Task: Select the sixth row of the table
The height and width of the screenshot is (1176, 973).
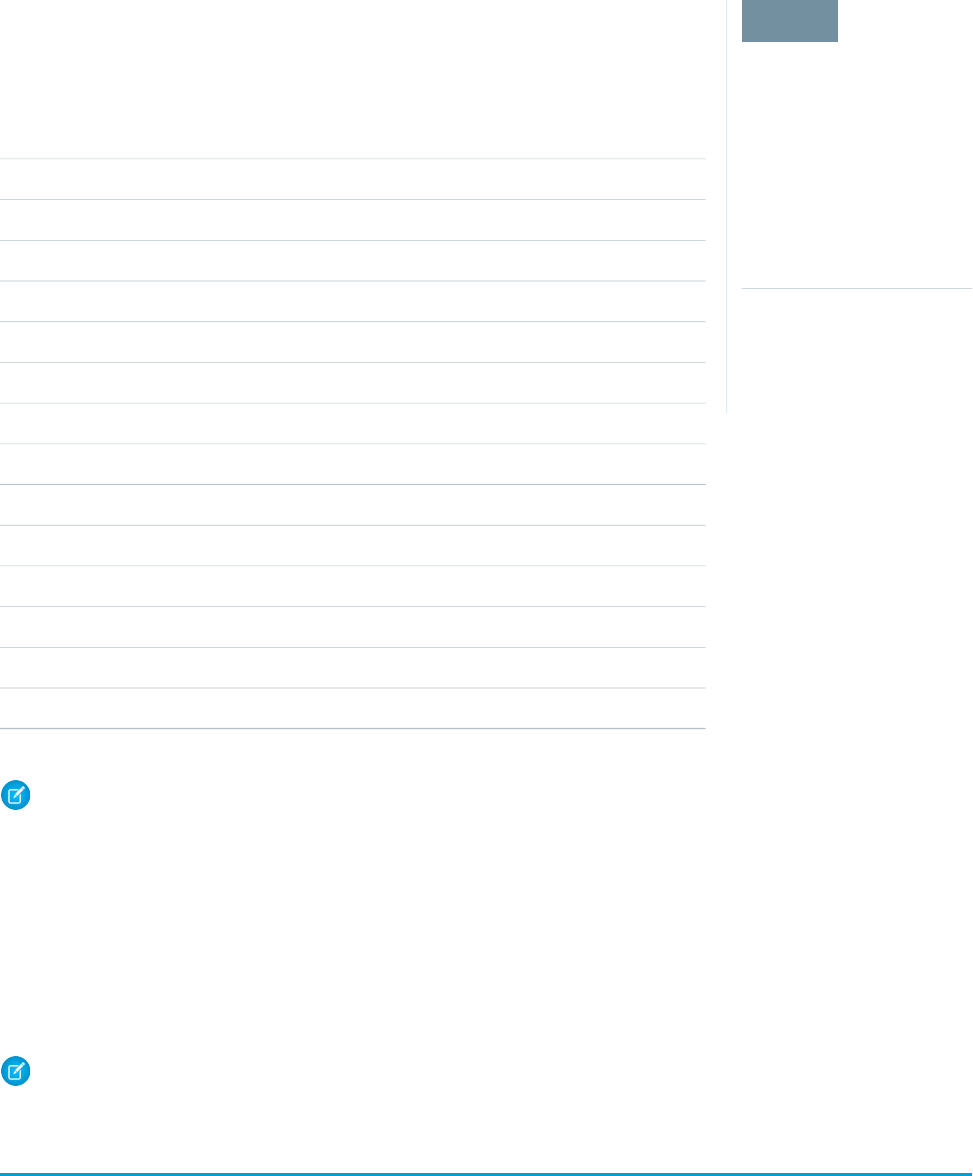Action: coord(353,383)
